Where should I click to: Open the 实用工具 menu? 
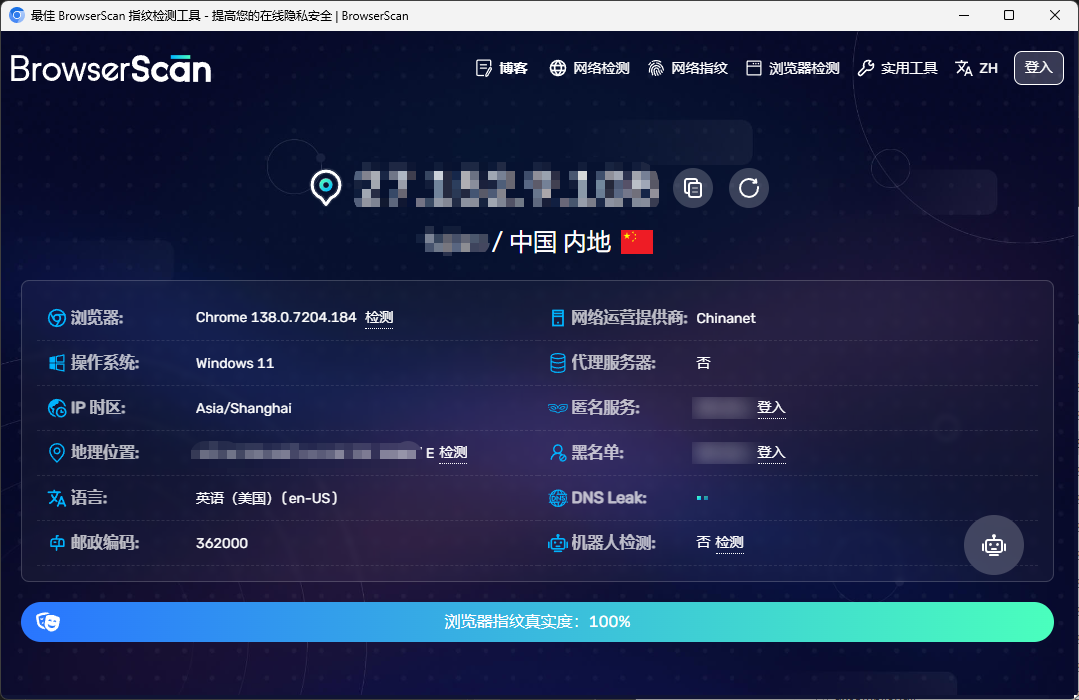(x=897, y=68)
